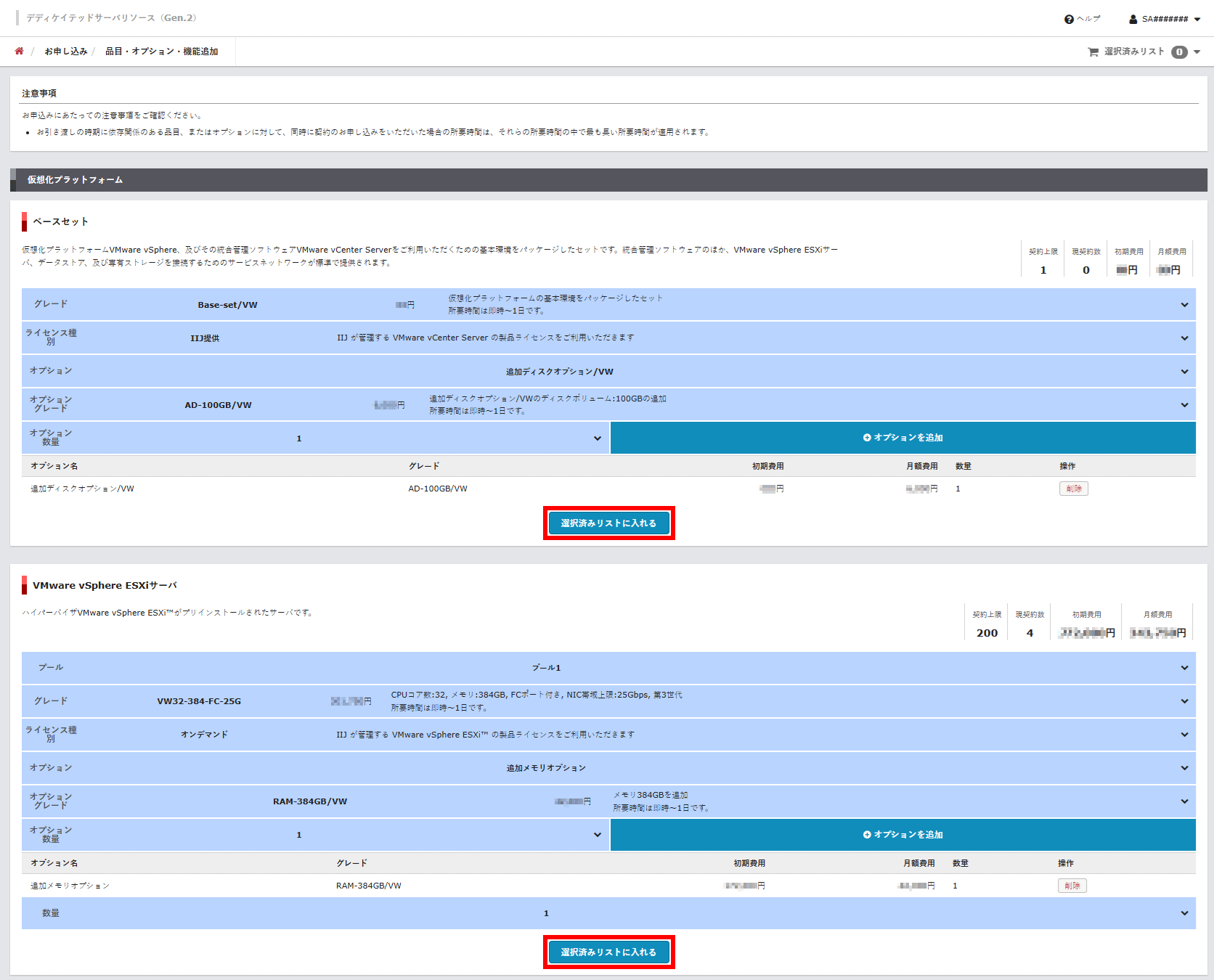Open the help icon link
1214x980 pixels.
[1069, 20]
